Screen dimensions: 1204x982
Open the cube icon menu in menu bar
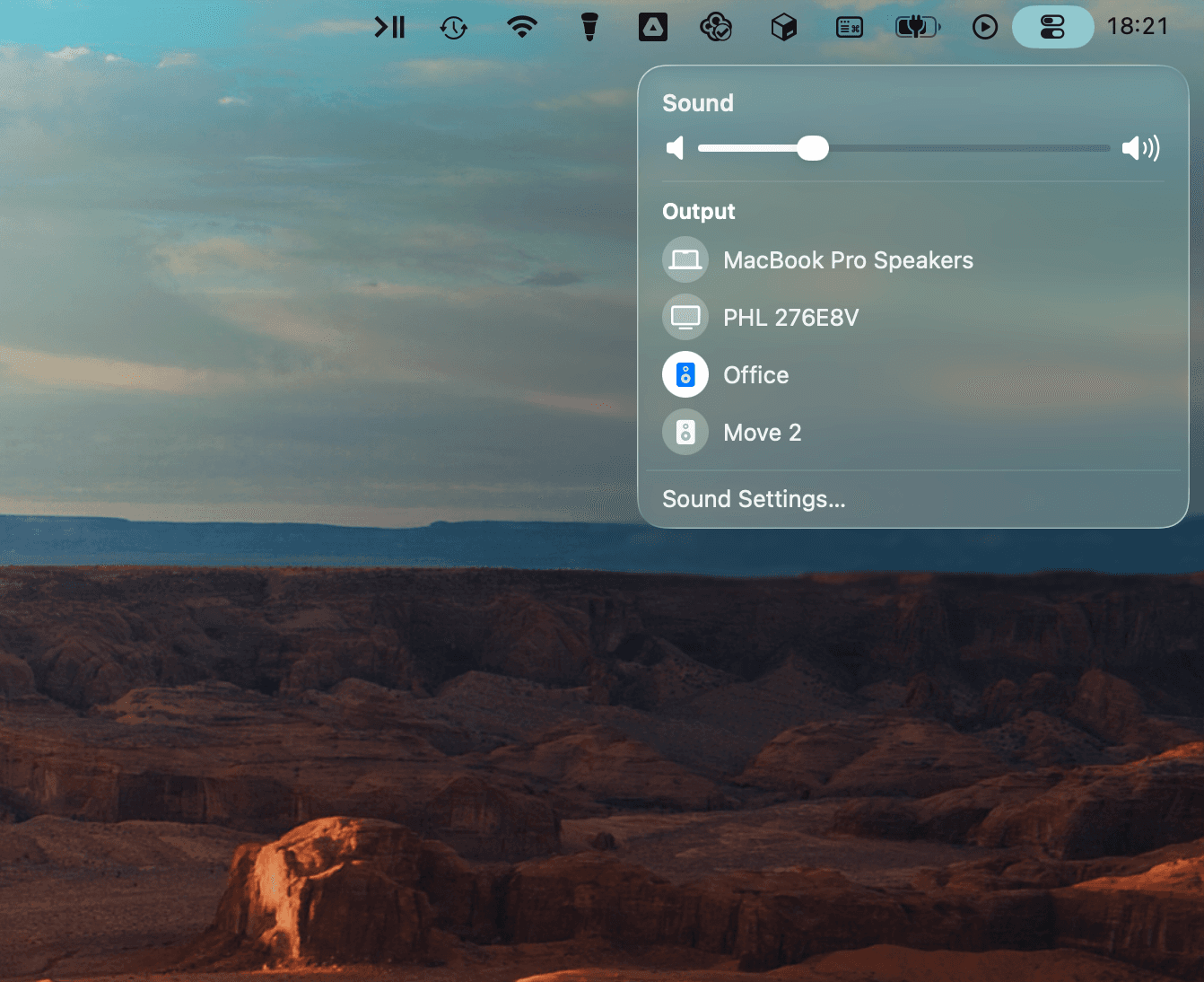(x=783, y=28)
